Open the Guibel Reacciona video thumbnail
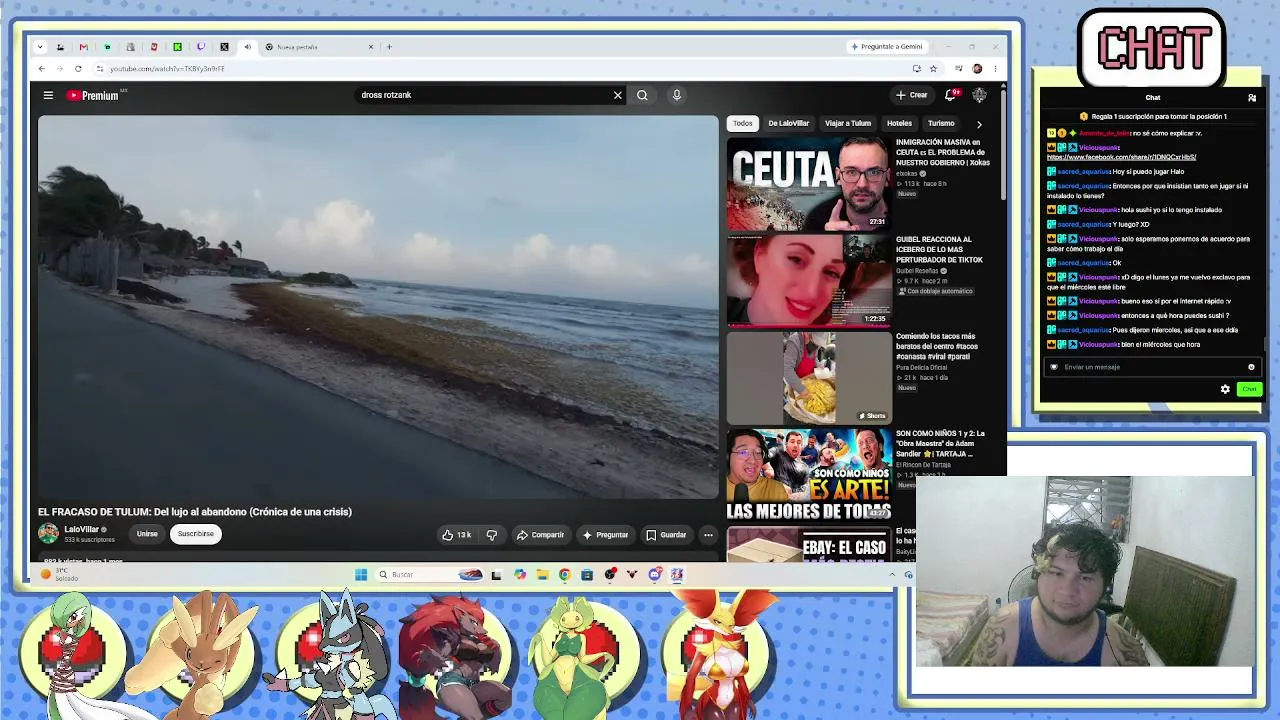This screenshot has width=1280, height=720. 808,281
